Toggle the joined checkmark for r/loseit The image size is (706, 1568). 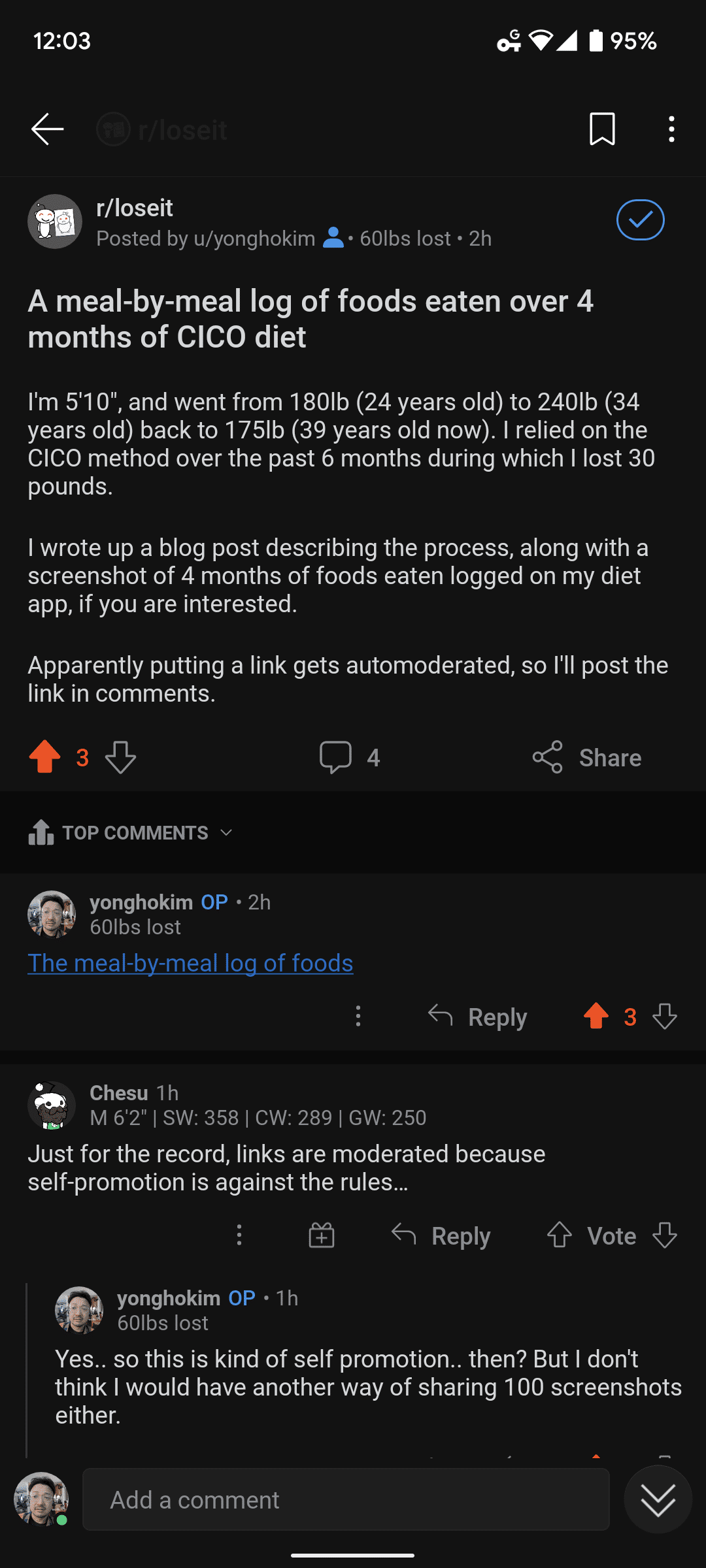pos(640,220)
